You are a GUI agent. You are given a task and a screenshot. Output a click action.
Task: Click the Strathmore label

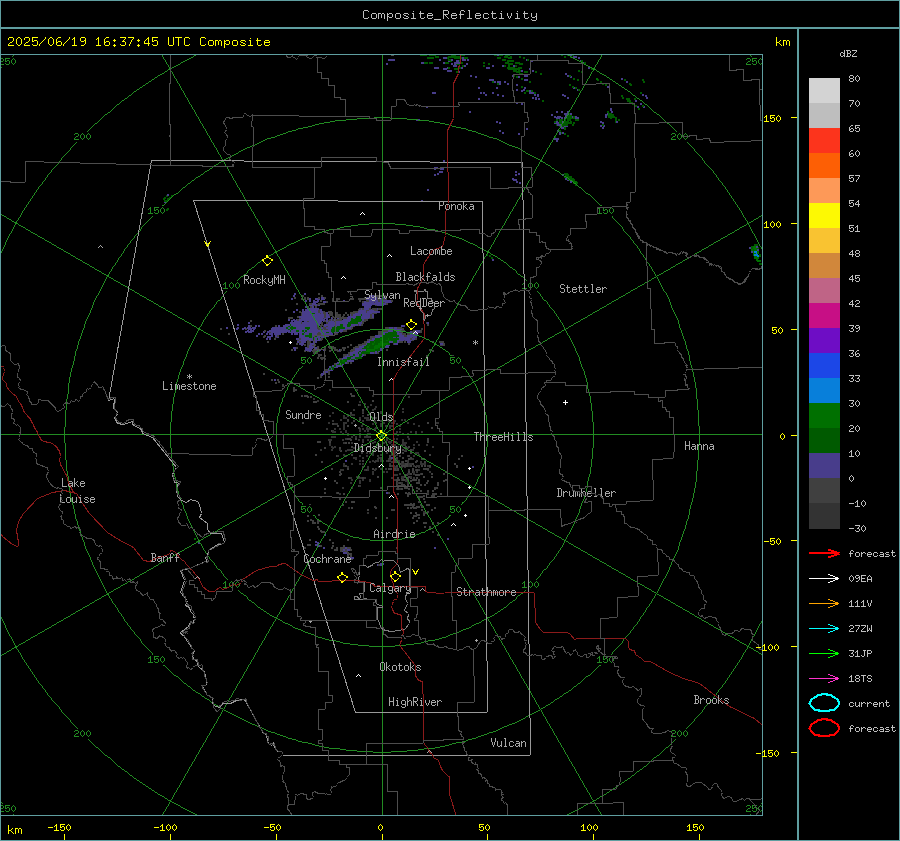tap(486, 592)
